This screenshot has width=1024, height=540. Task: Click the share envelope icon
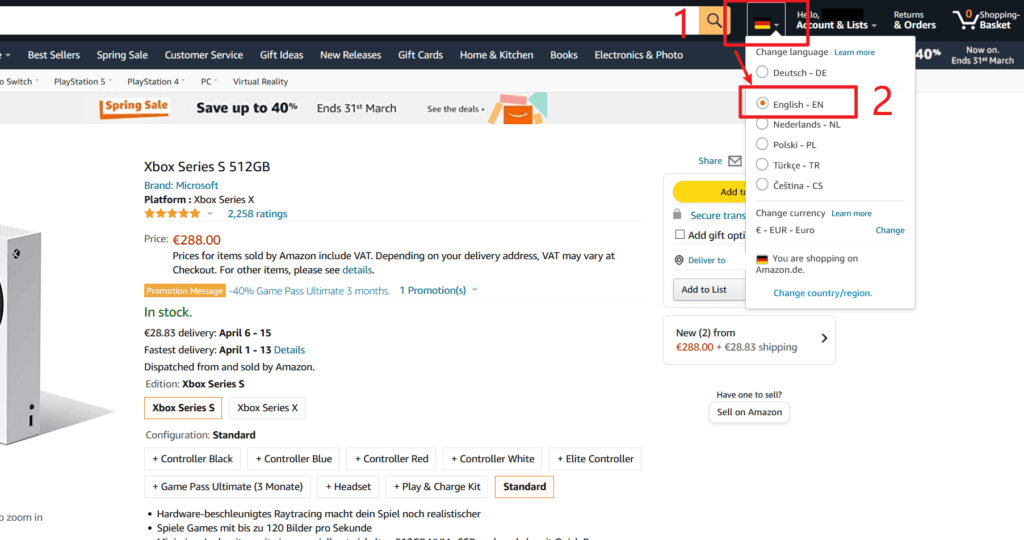[735, 160]
